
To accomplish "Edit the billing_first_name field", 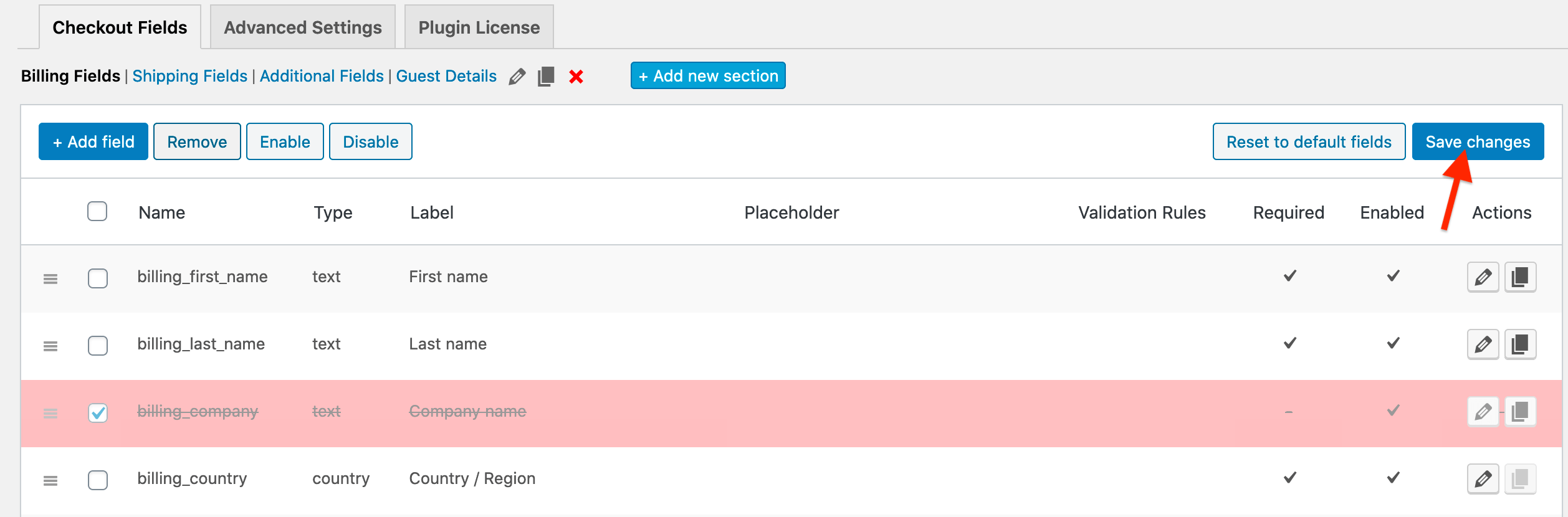I will pos(1483,277).
